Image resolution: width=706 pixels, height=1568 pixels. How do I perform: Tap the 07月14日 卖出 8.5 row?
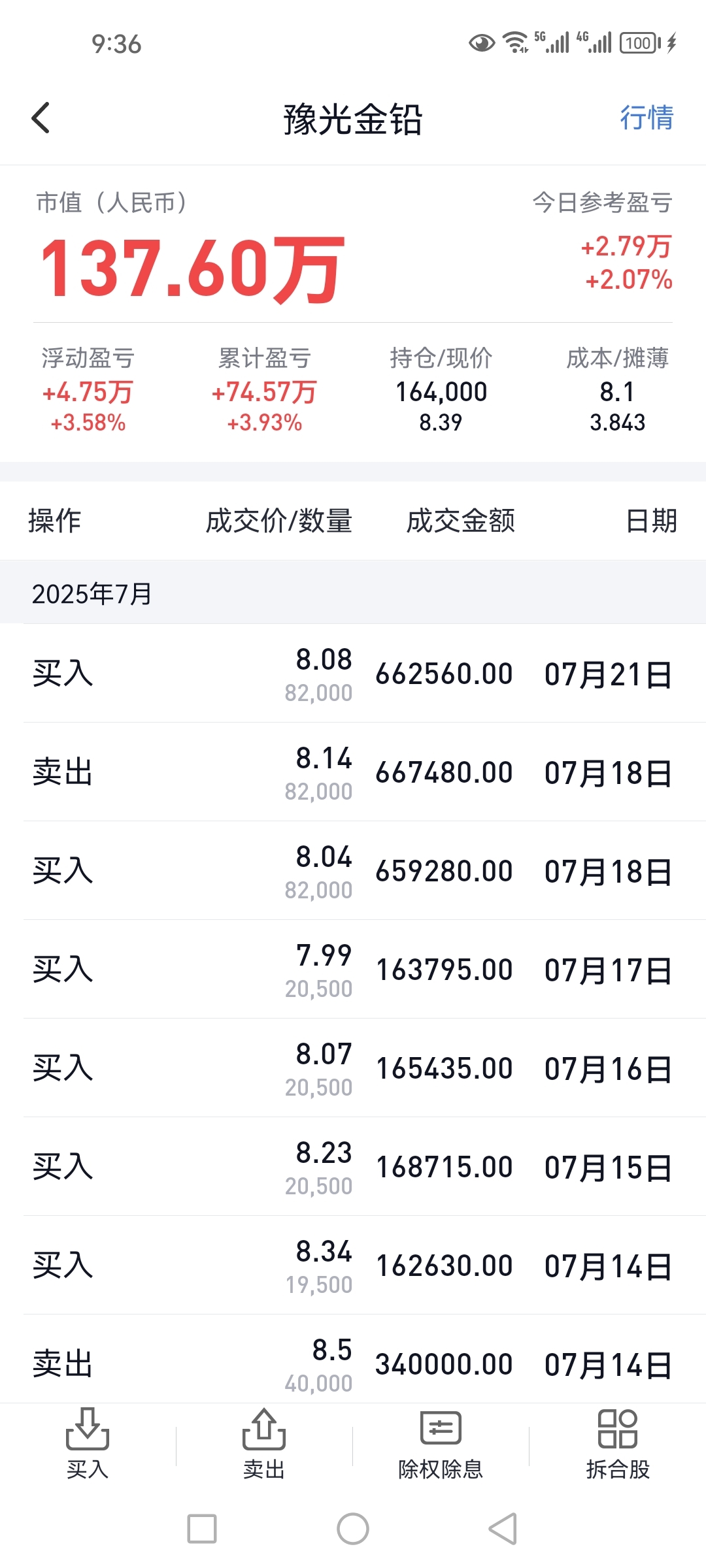tap(353, 1359)
